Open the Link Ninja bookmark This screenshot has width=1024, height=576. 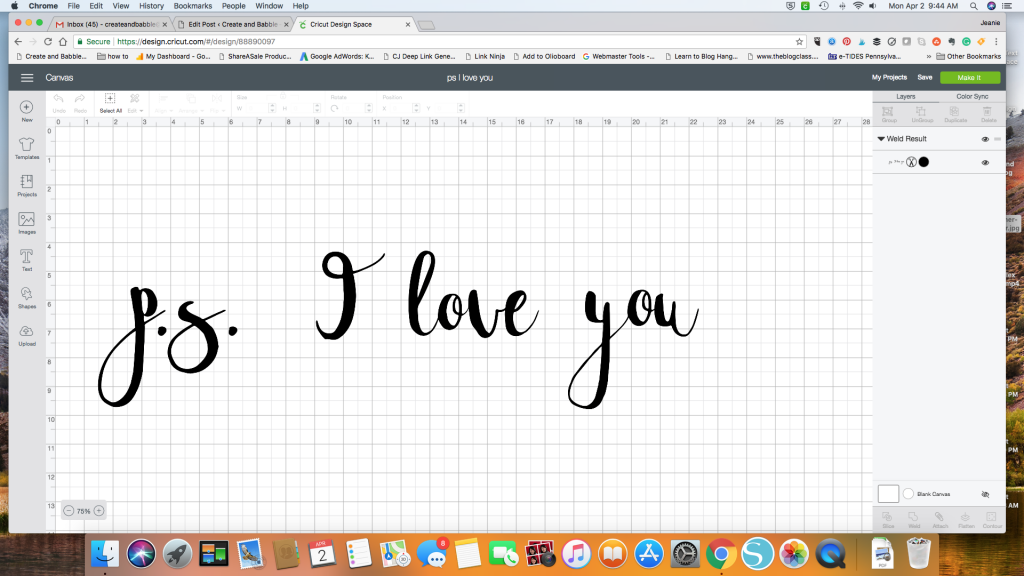[x=485, y=57]
